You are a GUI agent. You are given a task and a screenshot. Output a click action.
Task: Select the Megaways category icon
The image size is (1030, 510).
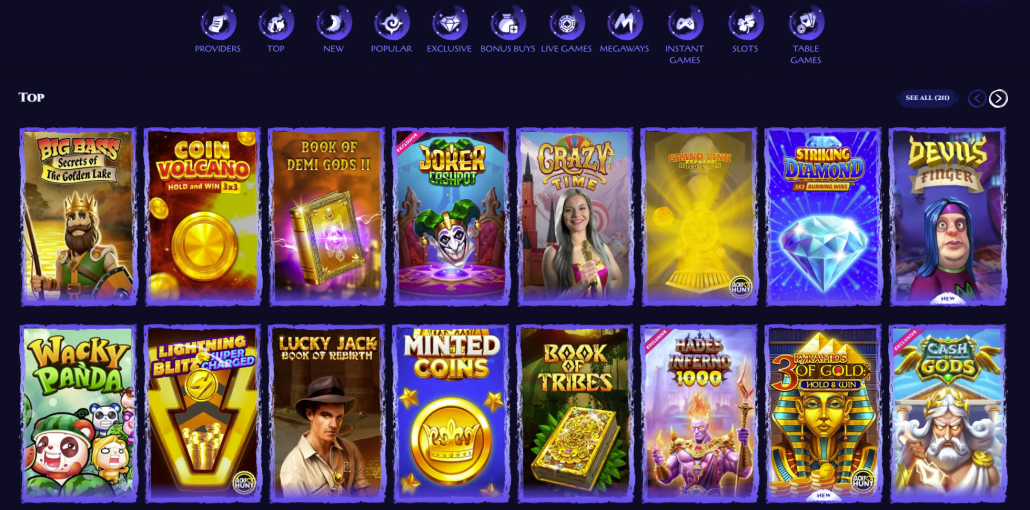coord(624,23)
